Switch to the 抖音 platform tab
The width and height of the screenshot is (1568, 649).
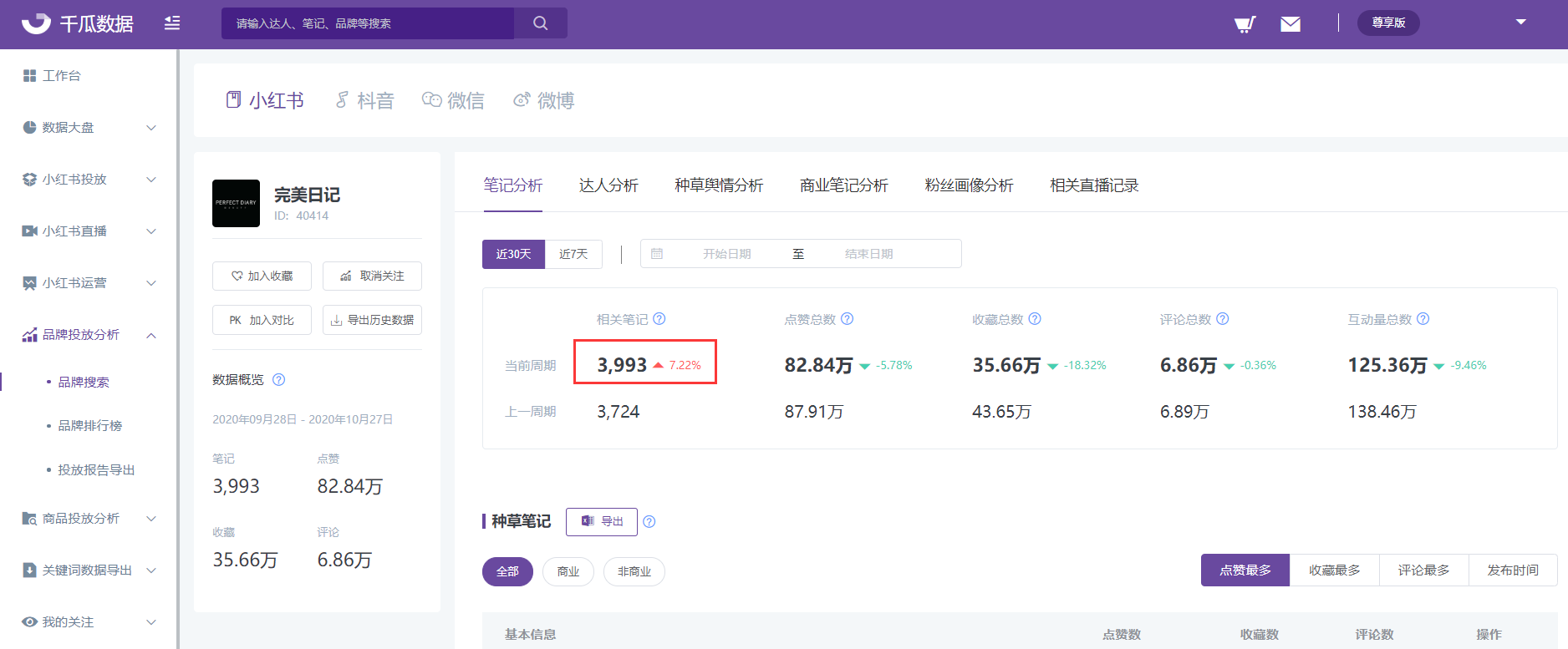364,100
